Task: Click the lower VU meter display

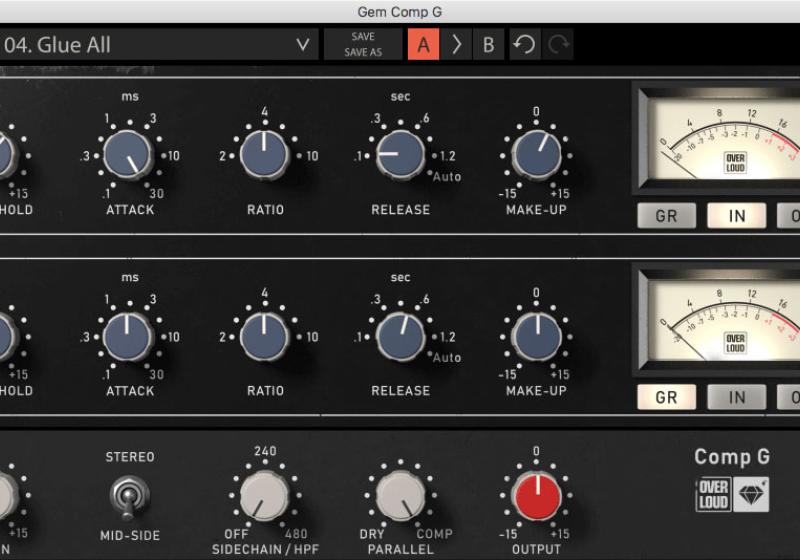Action: (722, 322)
